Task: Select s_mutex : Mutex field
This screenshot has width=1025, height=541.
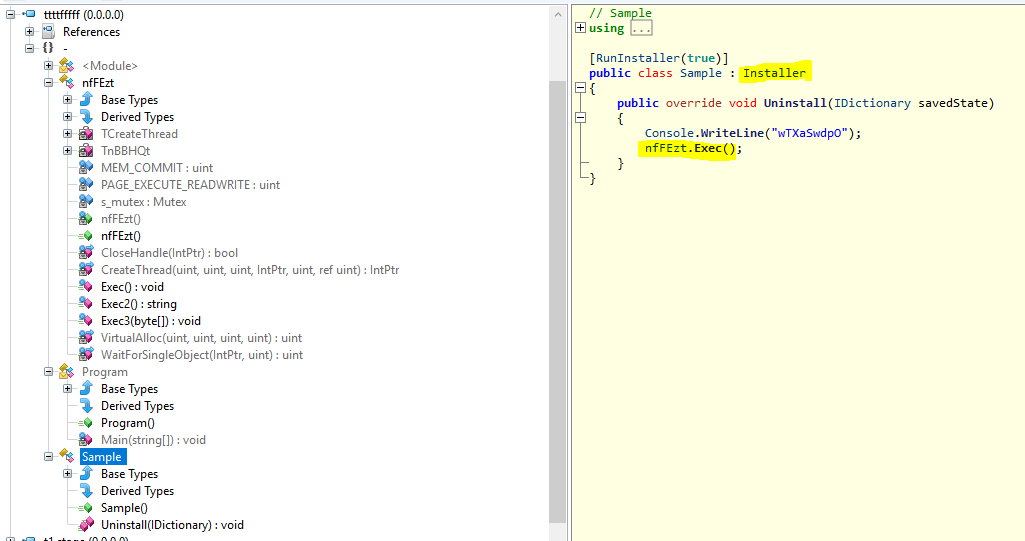Action: [144, 201]
